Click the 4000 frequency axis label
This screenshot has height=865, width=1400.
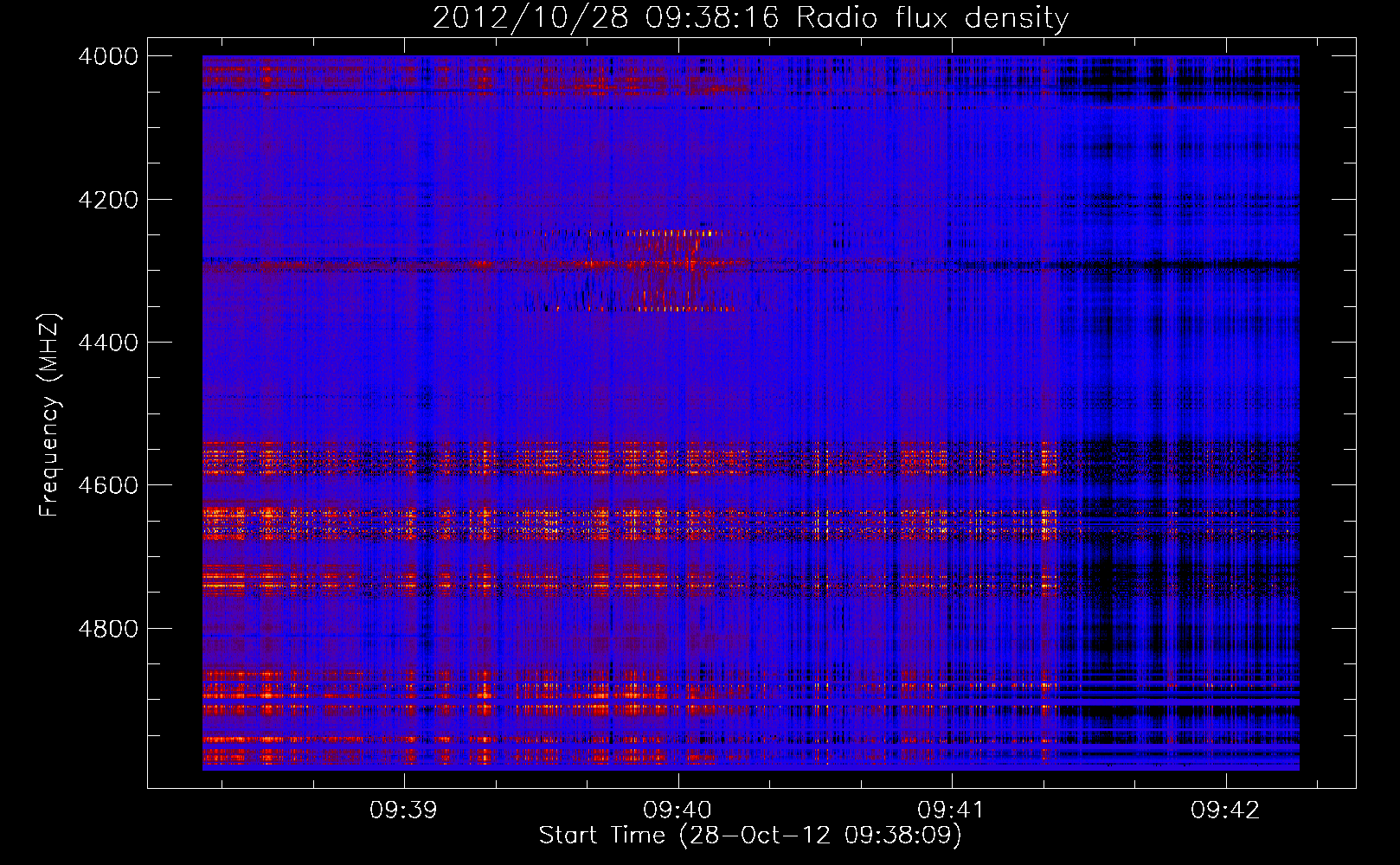(108, 56)
